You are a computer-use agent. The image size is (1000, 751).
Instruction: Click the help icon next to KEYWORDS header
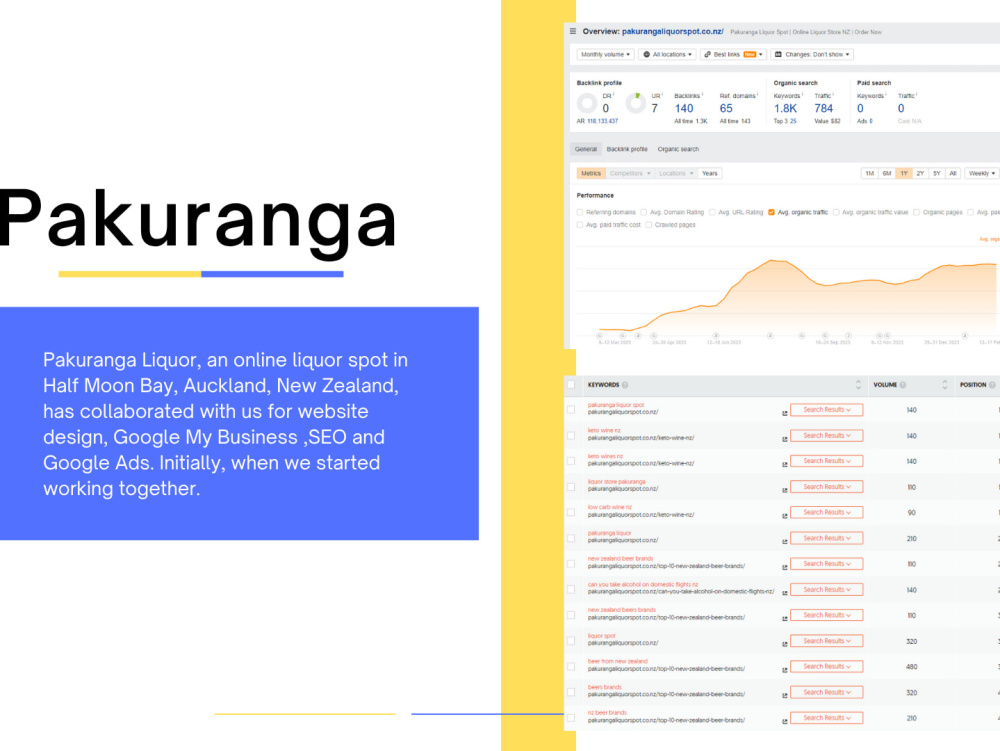coord(625,385)
